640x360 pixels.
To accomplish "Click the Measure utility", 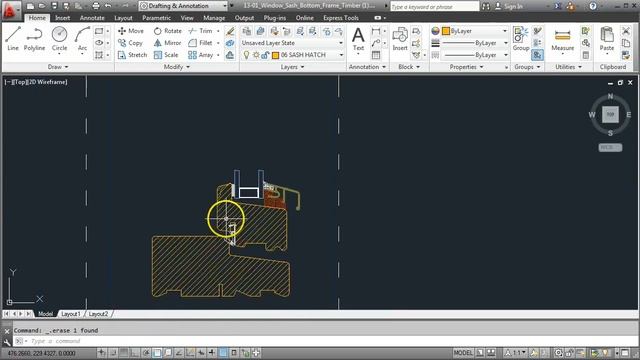I will [x=562, y=39].
